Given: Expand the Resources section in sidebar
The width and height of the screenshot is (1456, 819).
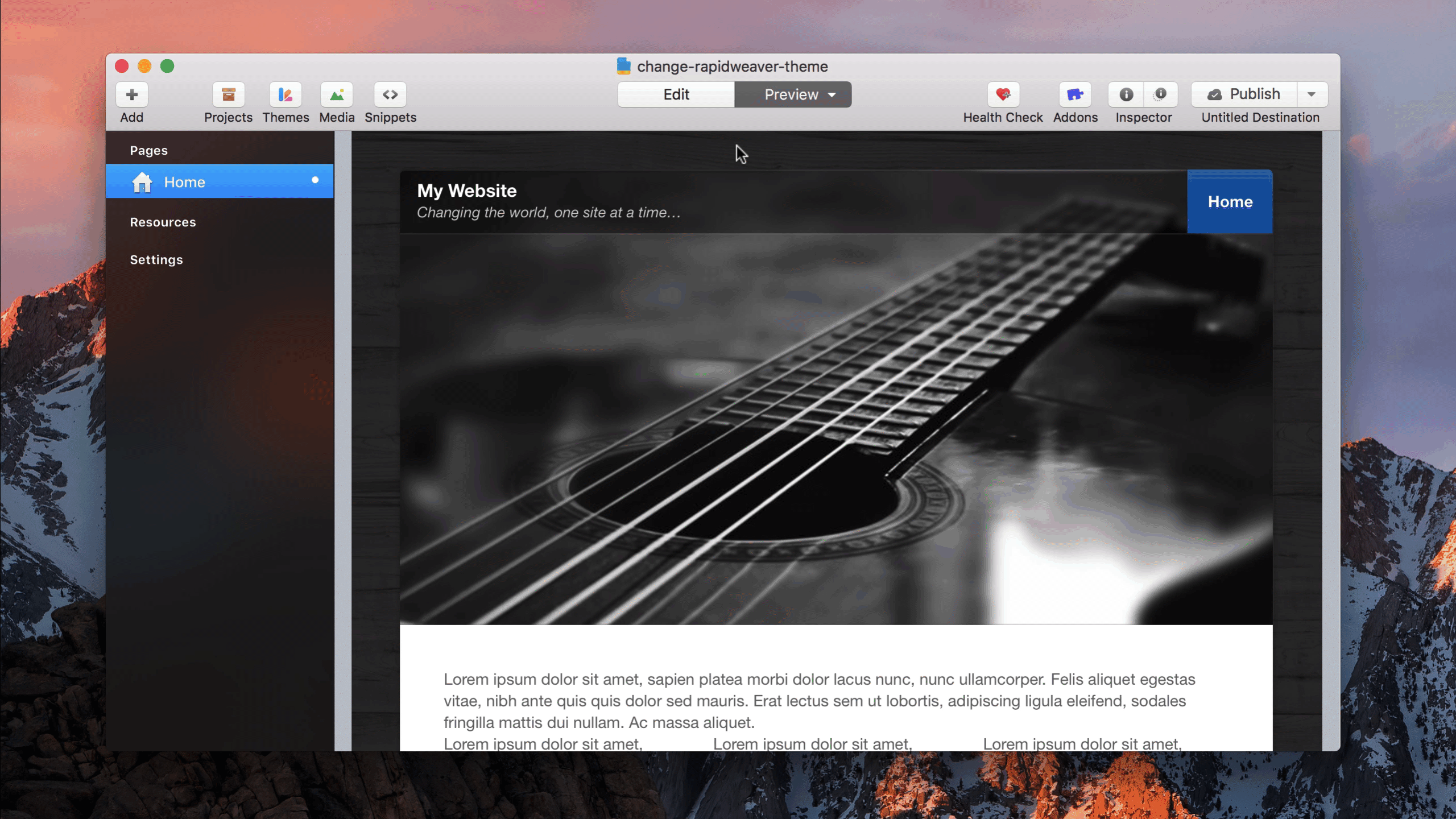Looking at the screenshot, I should [163, 222].
